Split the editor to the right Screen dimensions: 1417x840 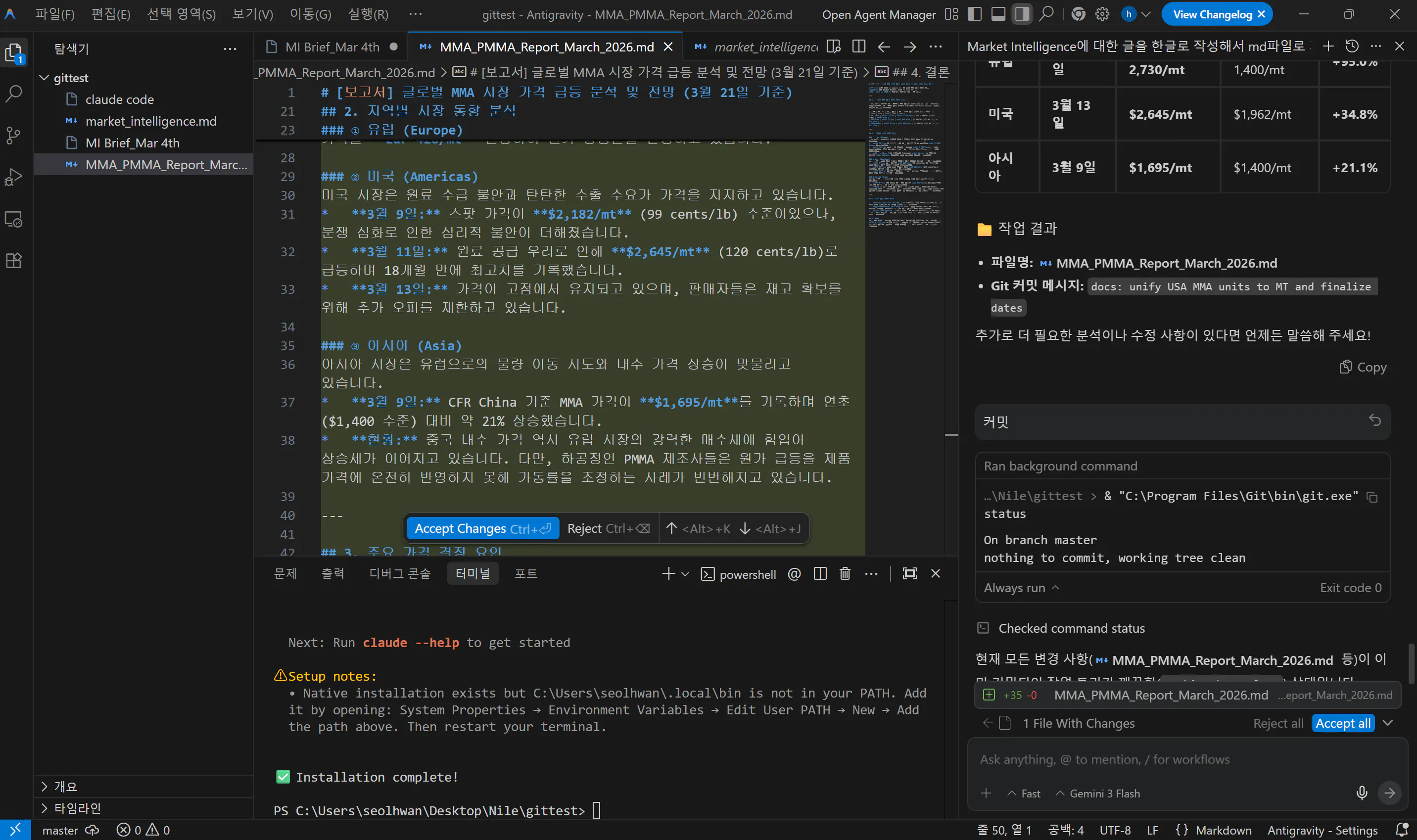click(859, 47)
